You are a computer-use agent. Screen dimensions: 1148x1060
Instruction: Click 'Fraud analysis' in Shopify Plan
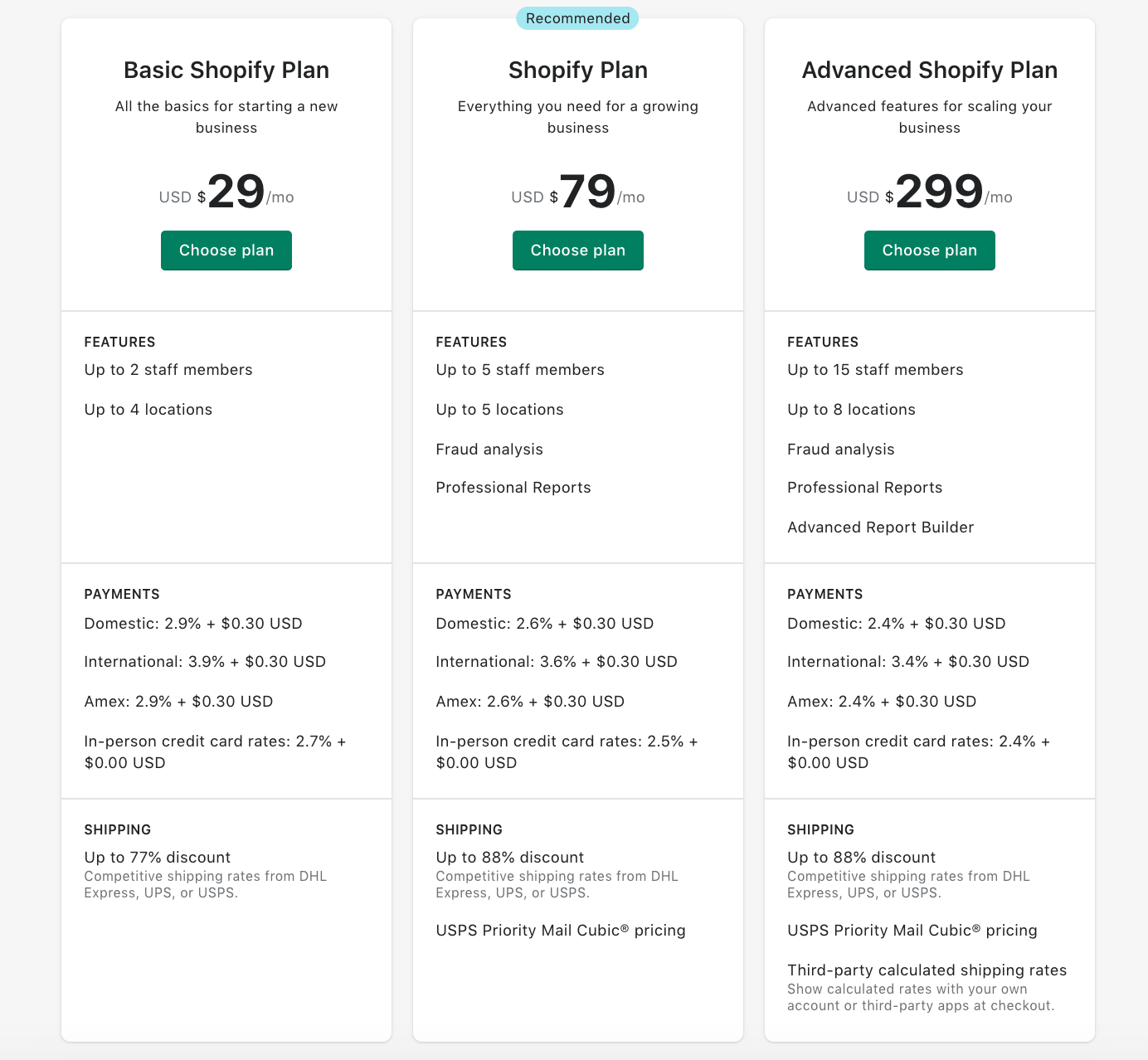pyautogui.click(x=489, y=450)
